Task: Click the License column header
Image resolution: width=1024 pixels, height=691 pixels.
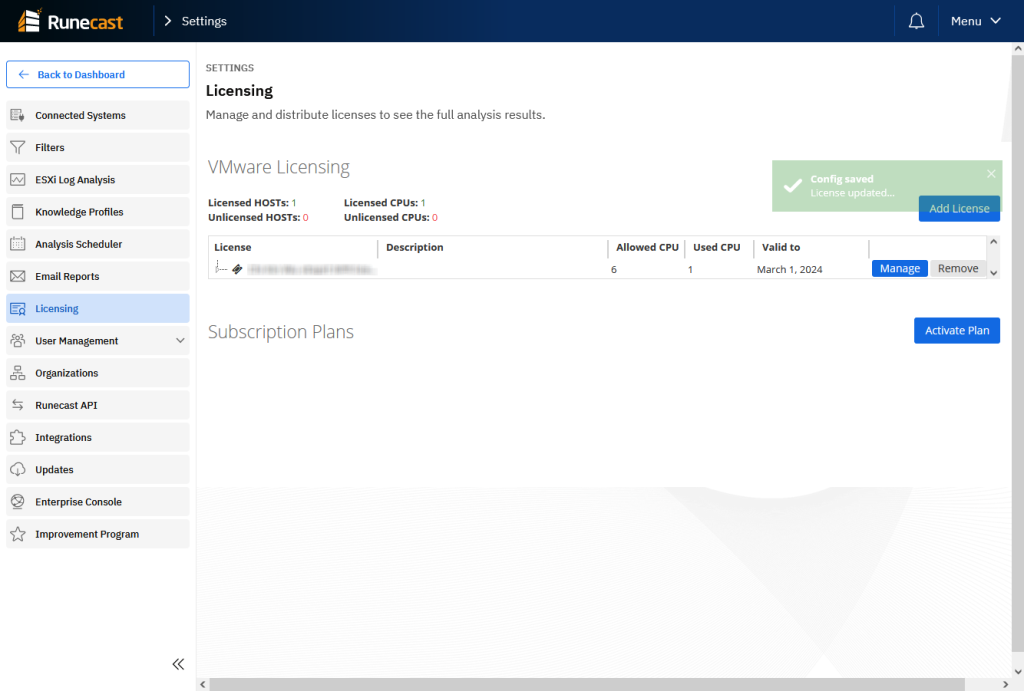Action: click(232, 247)
